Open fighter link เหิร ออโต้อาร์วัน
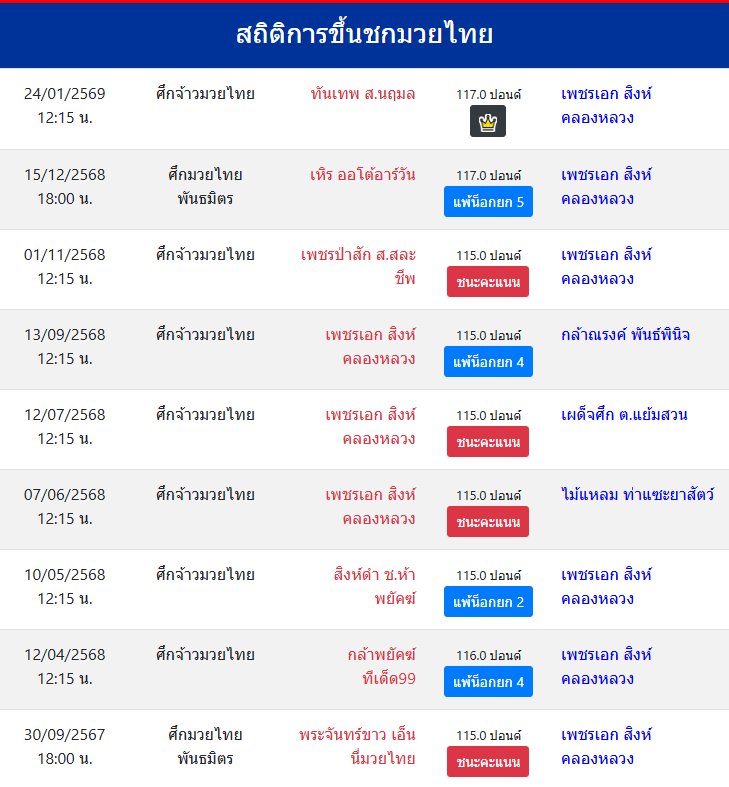The width and height of the screenshot is (729, 787). 363,174
